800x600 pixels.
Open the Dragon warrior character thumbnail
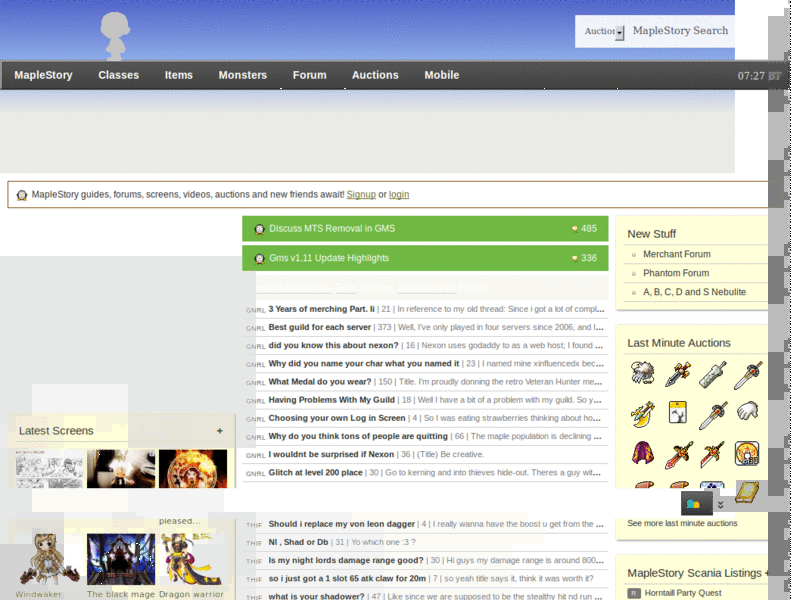(193, 559)
